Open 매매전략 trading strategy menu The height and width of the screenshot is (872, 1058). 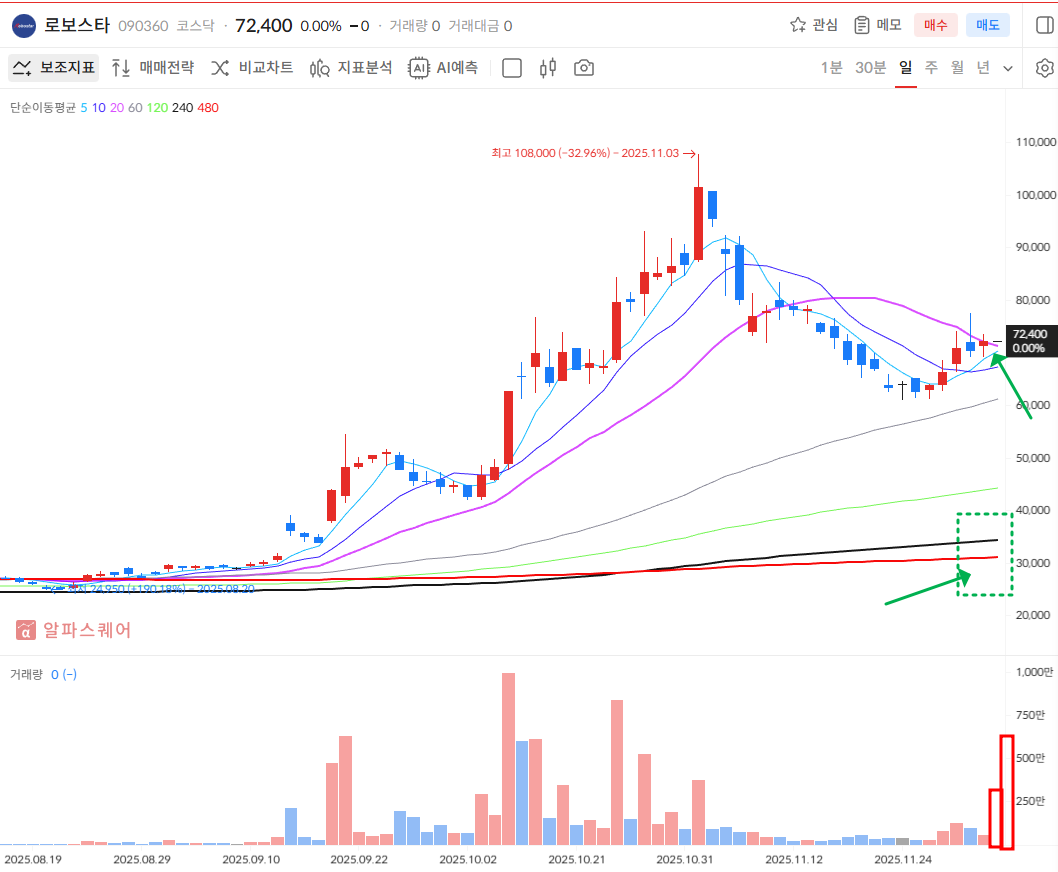(x=153, y=68)
